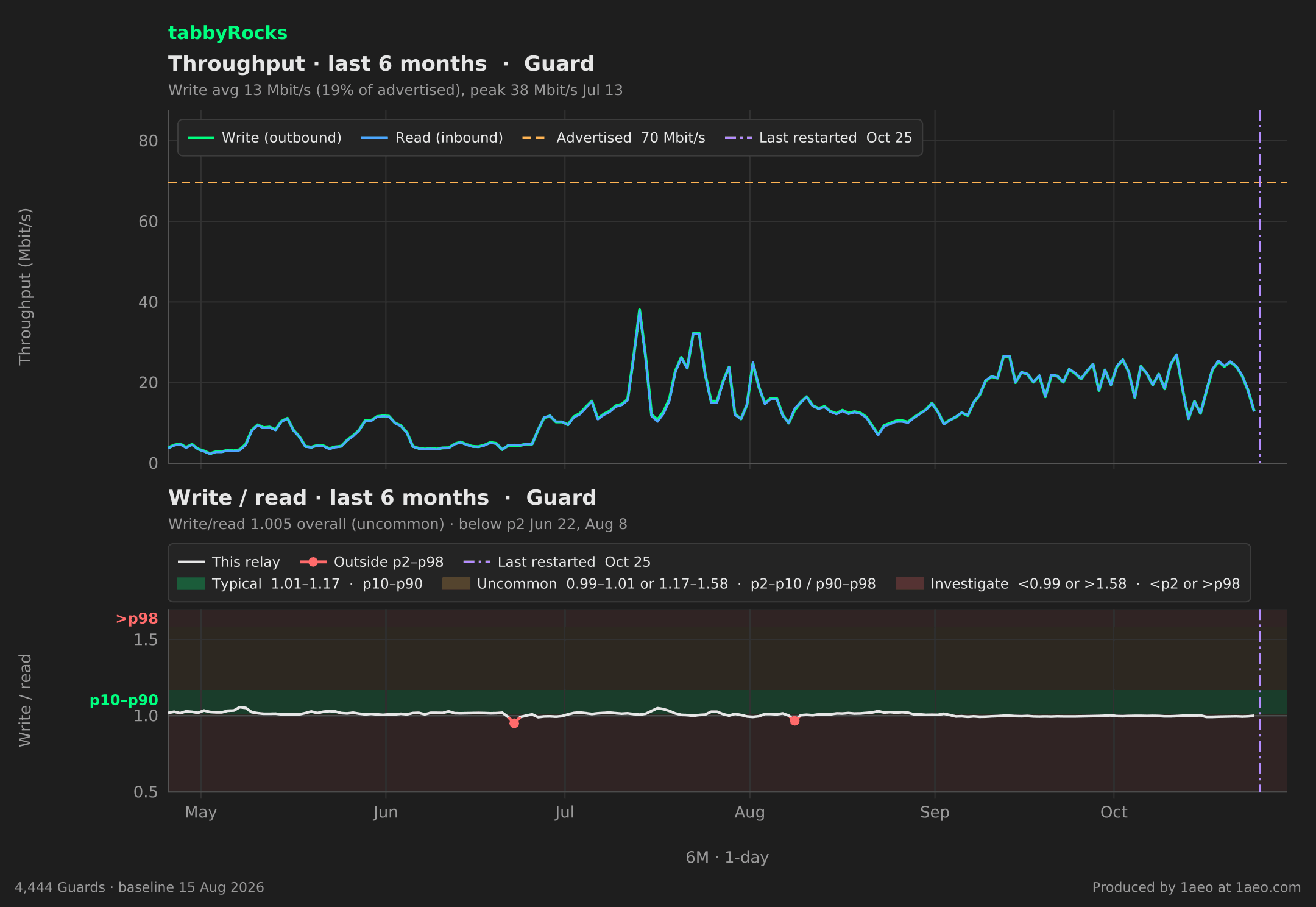
Task: Click Last restarted Oct 25 in throughput legend
Action: click(818, 138)
